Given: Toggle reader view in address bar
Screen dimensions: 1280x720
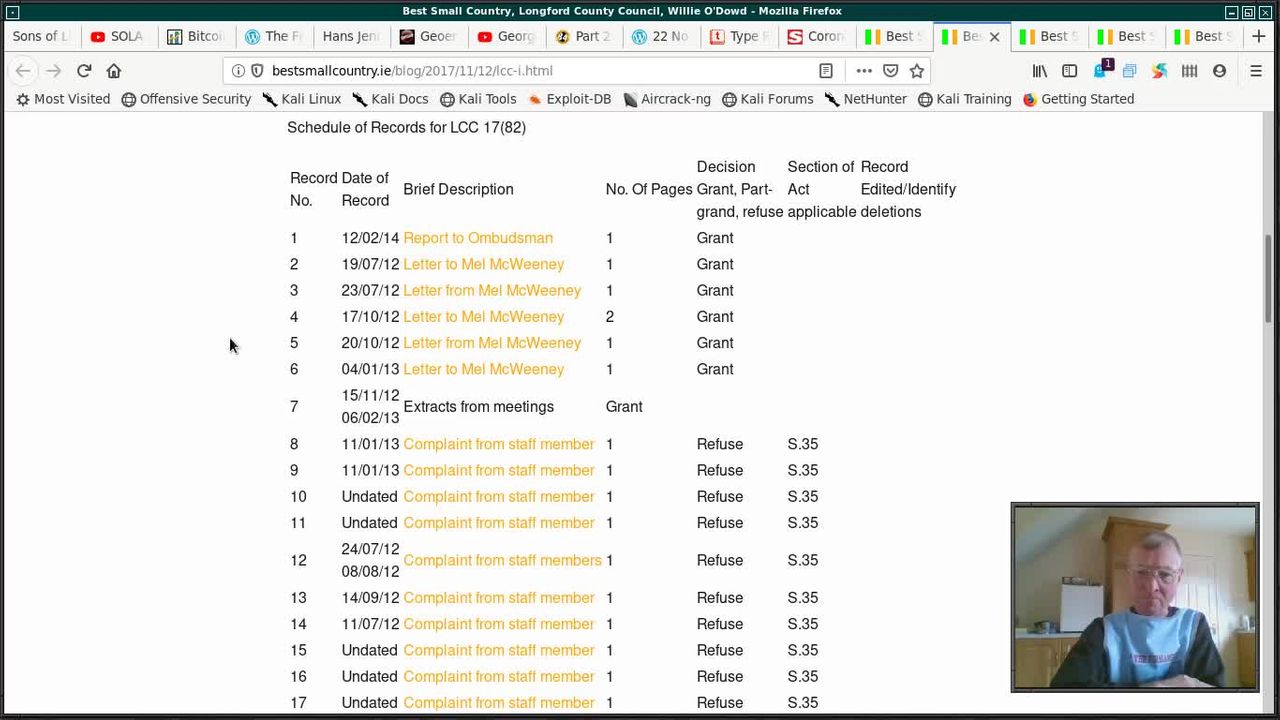Looking at the screenshot, I should tap(826, 71).
